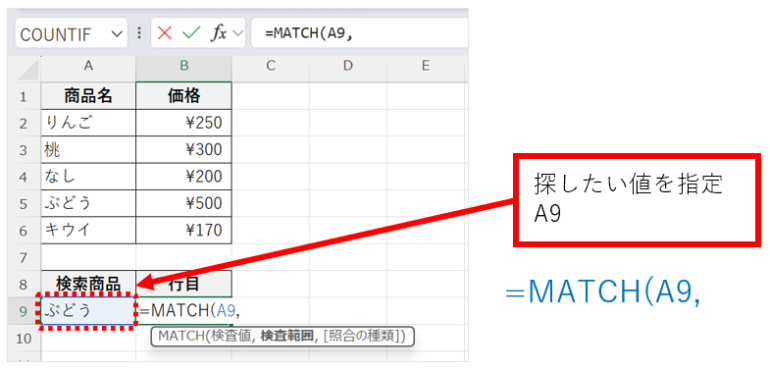The width and height of the screenshot is (770, 371).
Task: Select row 3 header
Action: coord(24,150)
